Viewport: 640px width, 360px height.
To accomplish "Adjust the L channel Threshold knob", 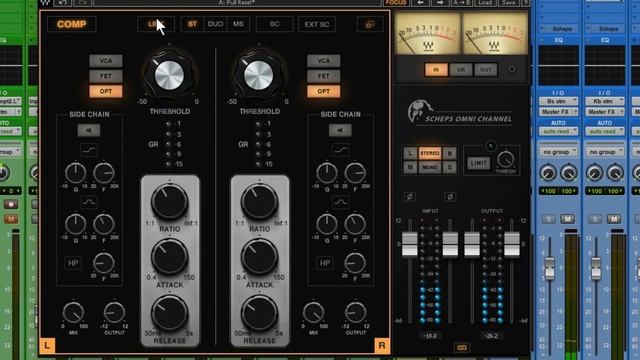I will pyautogui.click(x=169, y=76).
